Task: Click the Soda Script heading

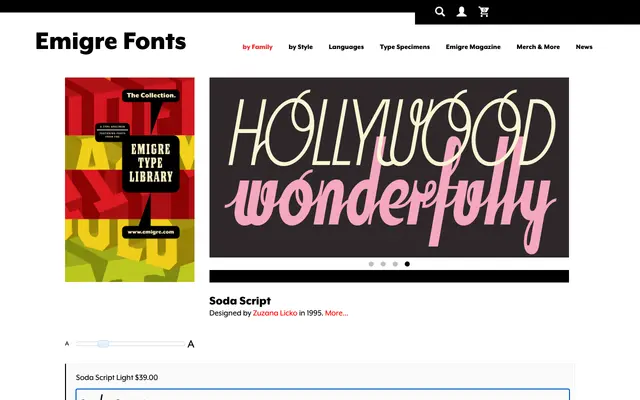Action: click(x=240, y=301)
